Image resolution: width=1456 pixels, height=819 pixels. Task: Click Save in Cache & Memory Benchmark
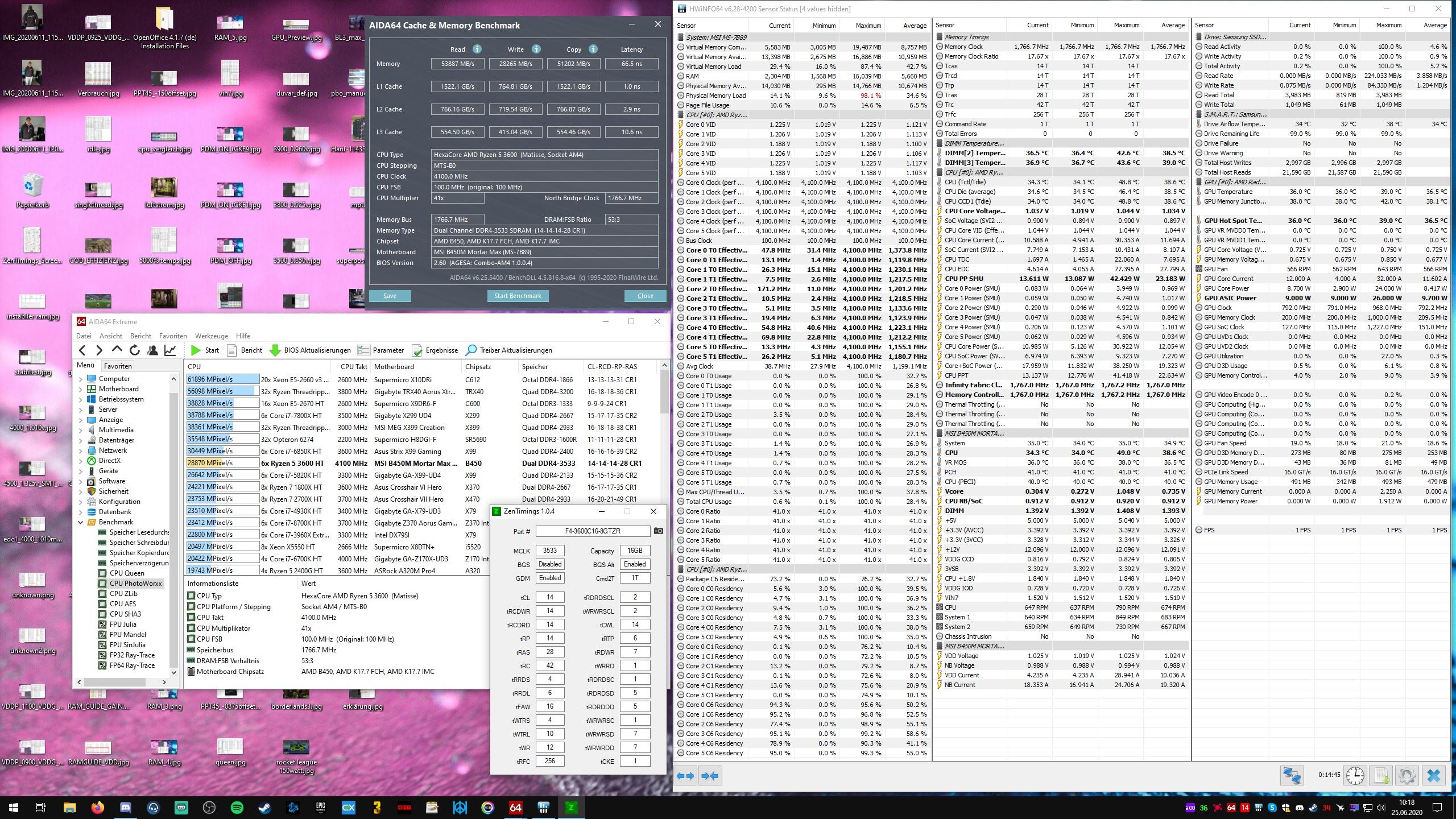[390, 296]
